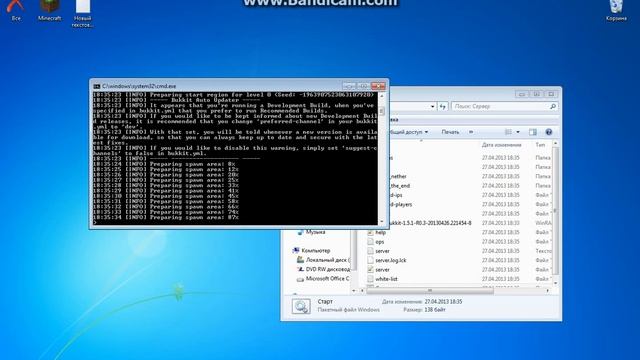This screenshot has width=640, height=360.
Task: Sort by Дата изменения column header
Action: click(x=501, y=145)
